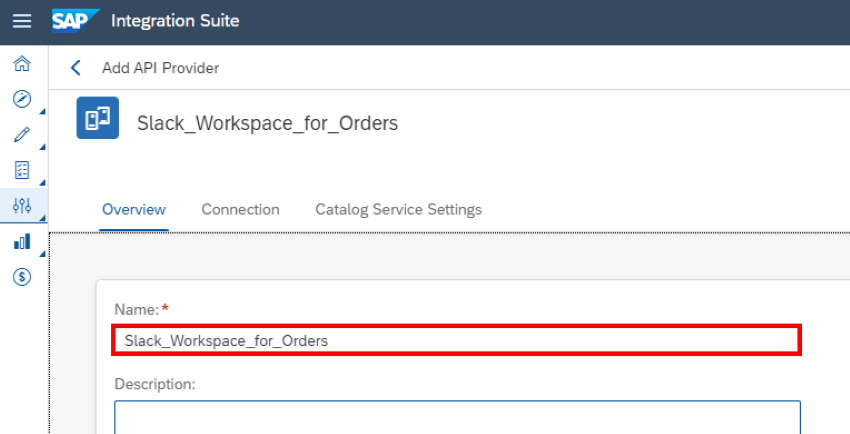Open the Design pencil icon
Viewport: 850px width, 434px height.
pyautogui.click(x=22, y=135)
